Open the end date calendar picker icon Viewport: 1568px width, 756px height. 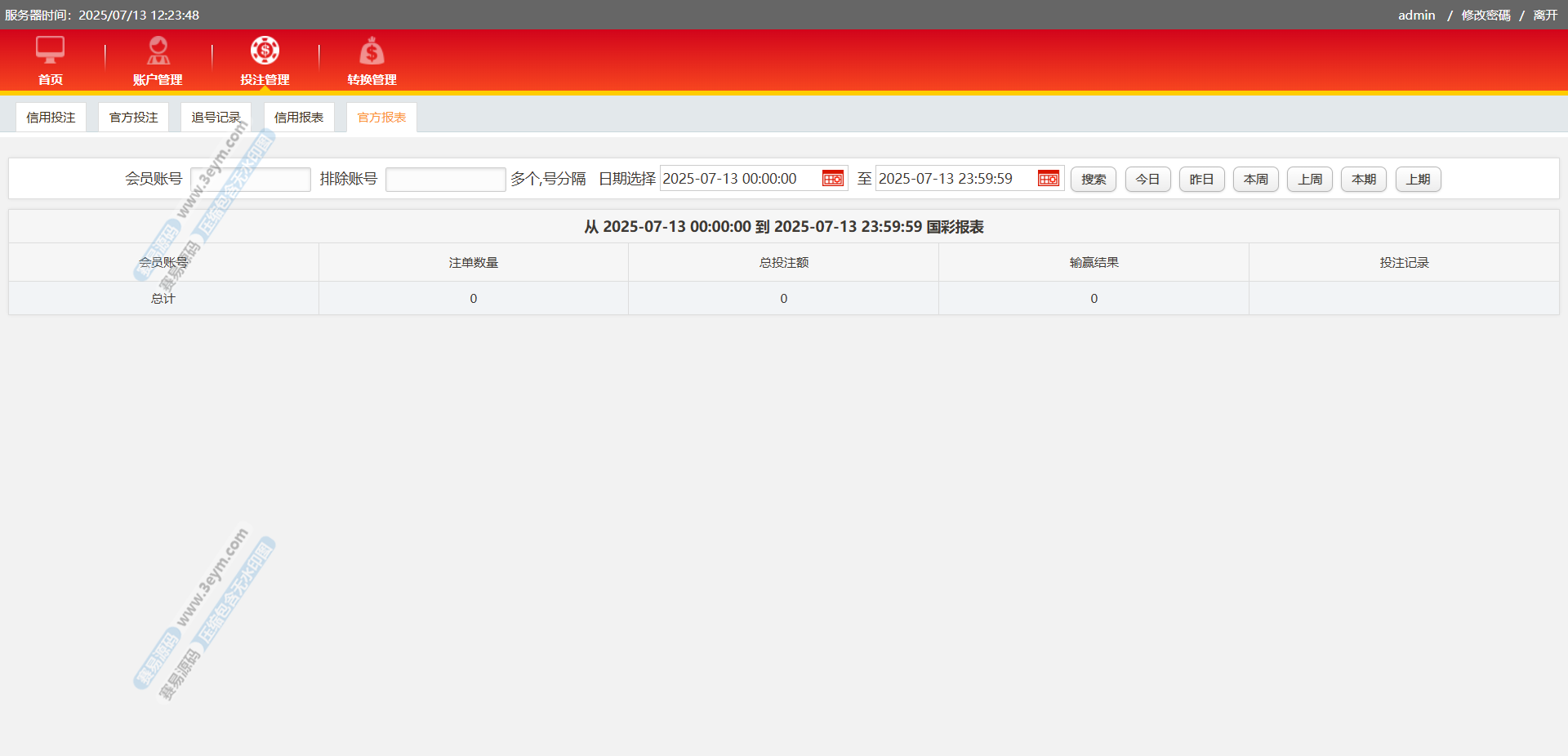(1048, 179)
